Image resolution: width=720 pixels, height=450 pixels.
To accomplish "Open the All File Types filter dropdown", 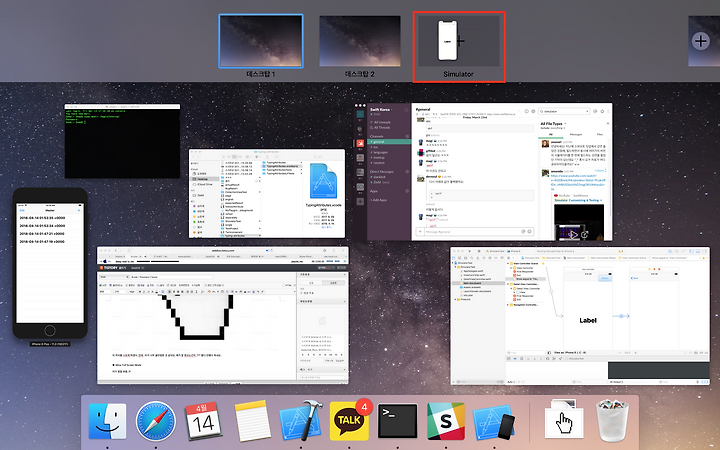I will 553,124.
